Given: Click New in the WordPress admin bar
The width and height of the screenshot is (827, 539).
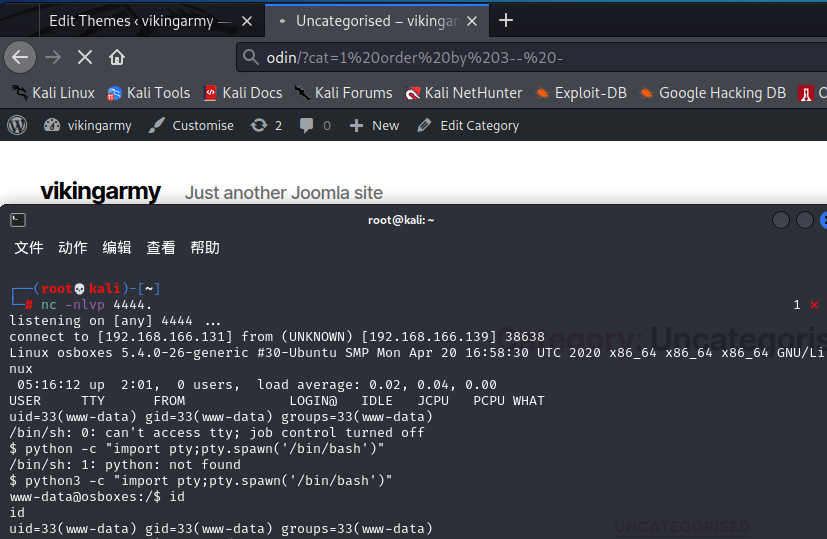Looking at the screenshot, I should coord(375,126).
